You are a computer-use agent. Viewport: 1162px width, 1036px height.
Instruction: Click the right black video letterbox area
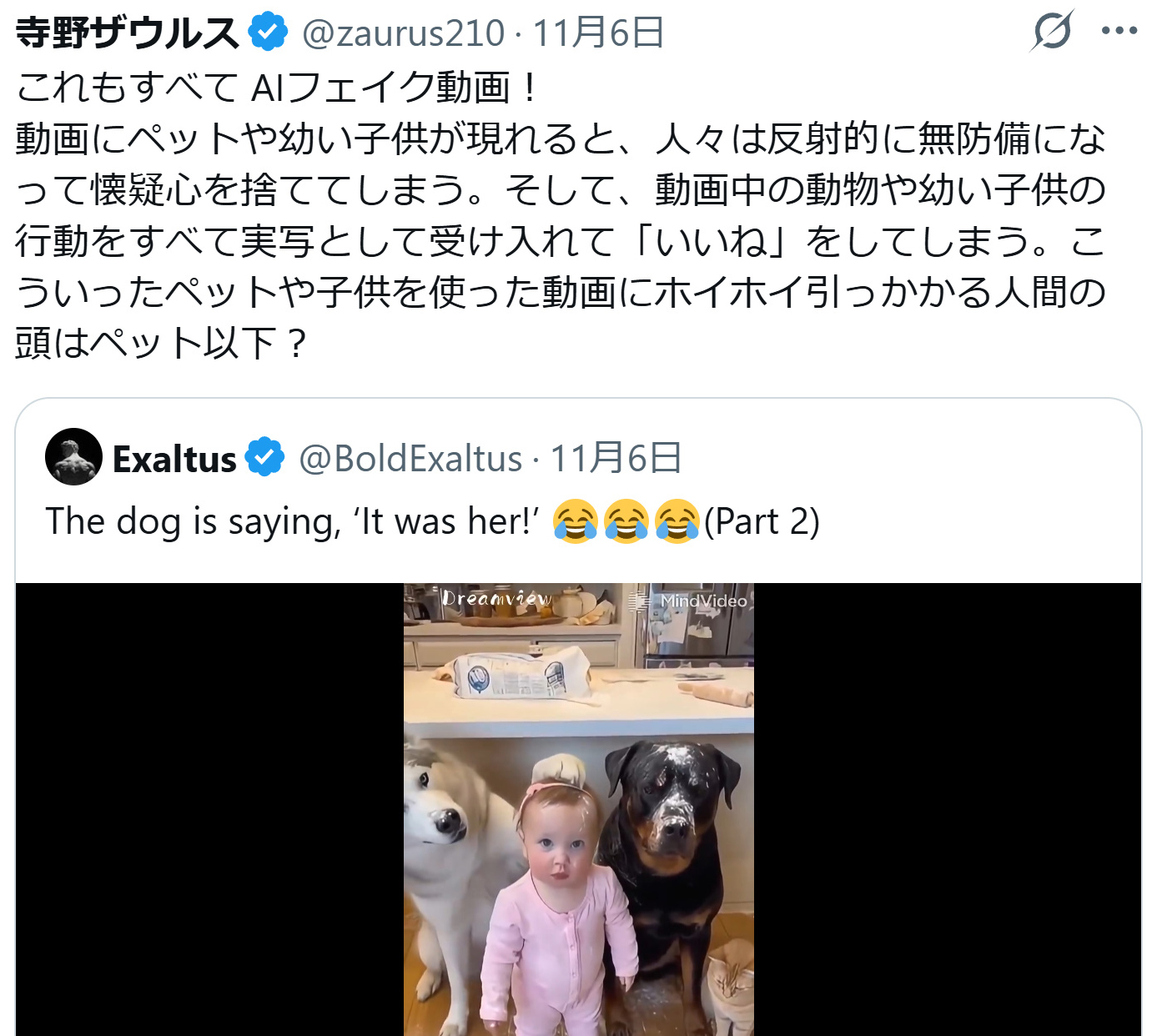pos(948,809)
